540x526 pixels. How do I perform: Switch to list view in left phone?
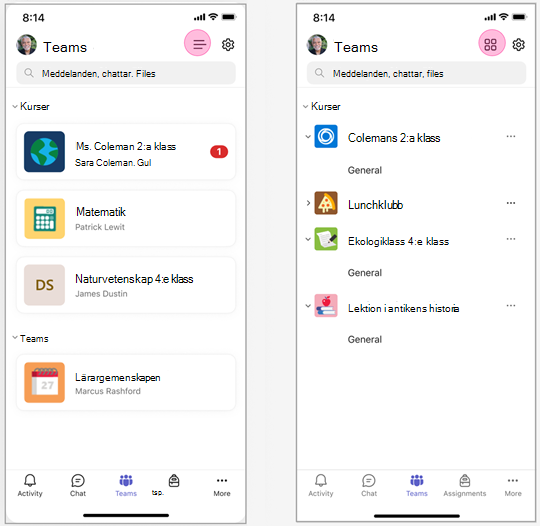coord(197,43)
